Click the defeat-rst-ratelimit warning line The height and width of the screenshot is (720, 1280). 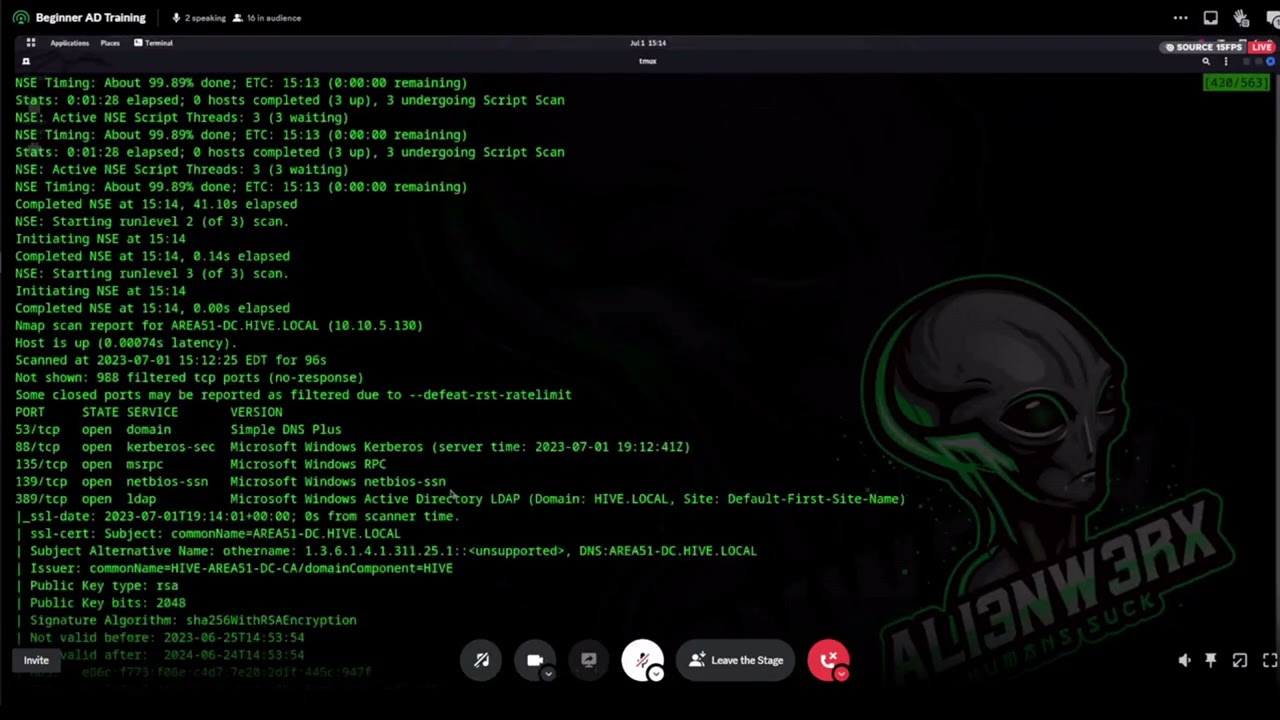293,395
